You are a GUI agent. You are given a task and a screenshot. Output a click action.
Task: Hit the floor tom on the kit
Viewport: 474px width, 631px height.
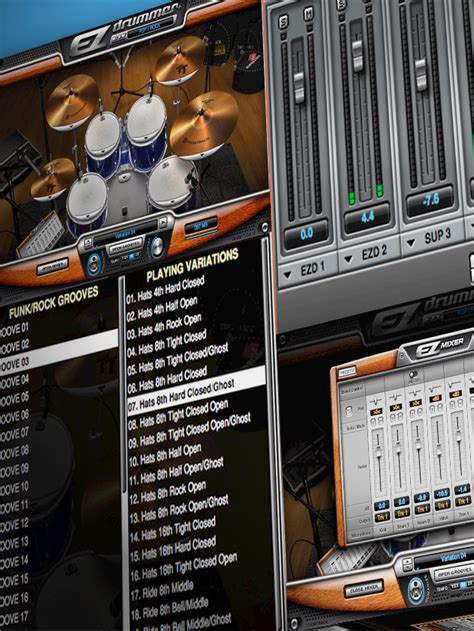tap(171, 183)
